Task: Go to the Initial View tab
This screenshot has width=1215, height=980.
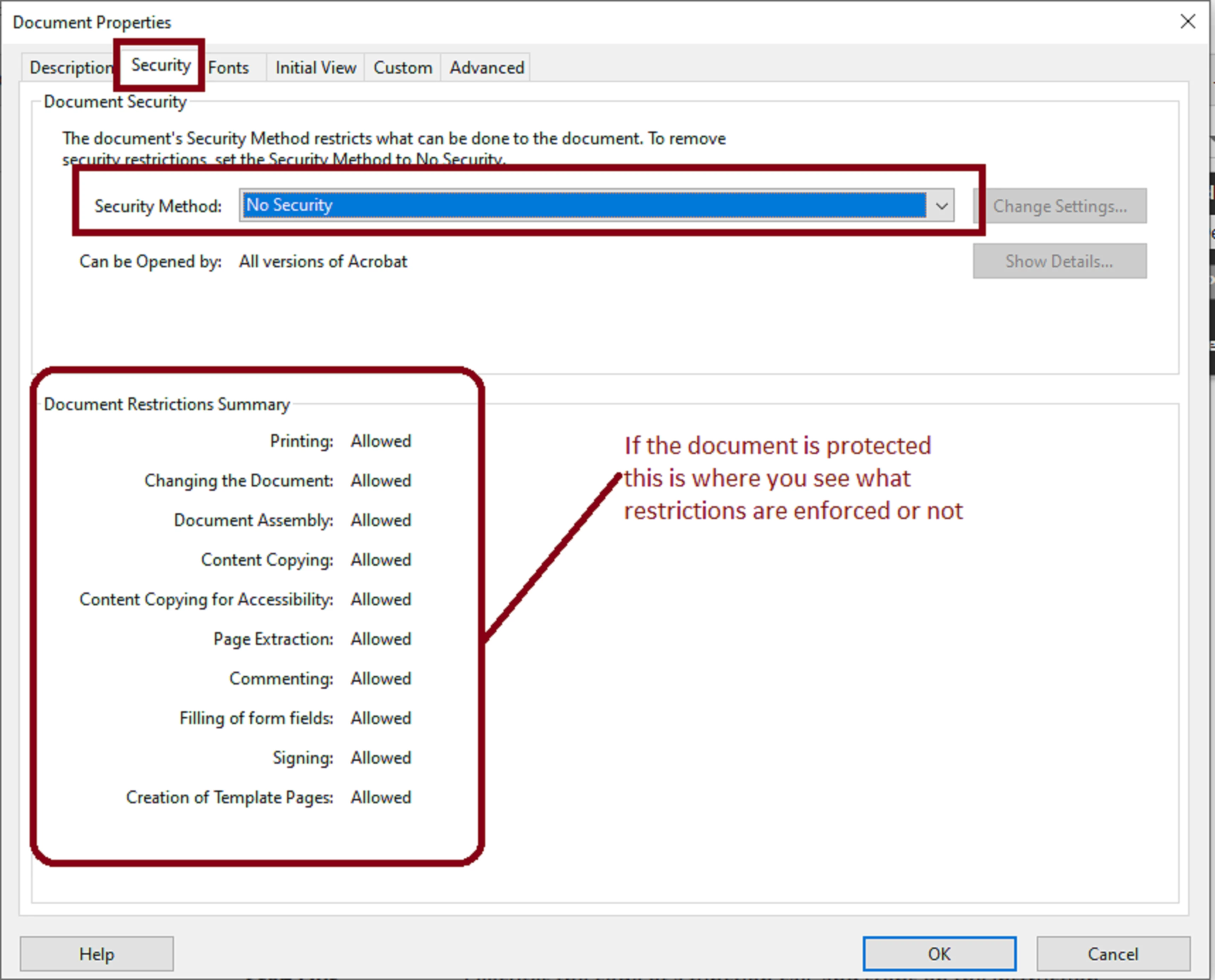Action: [x=316, y=68]
